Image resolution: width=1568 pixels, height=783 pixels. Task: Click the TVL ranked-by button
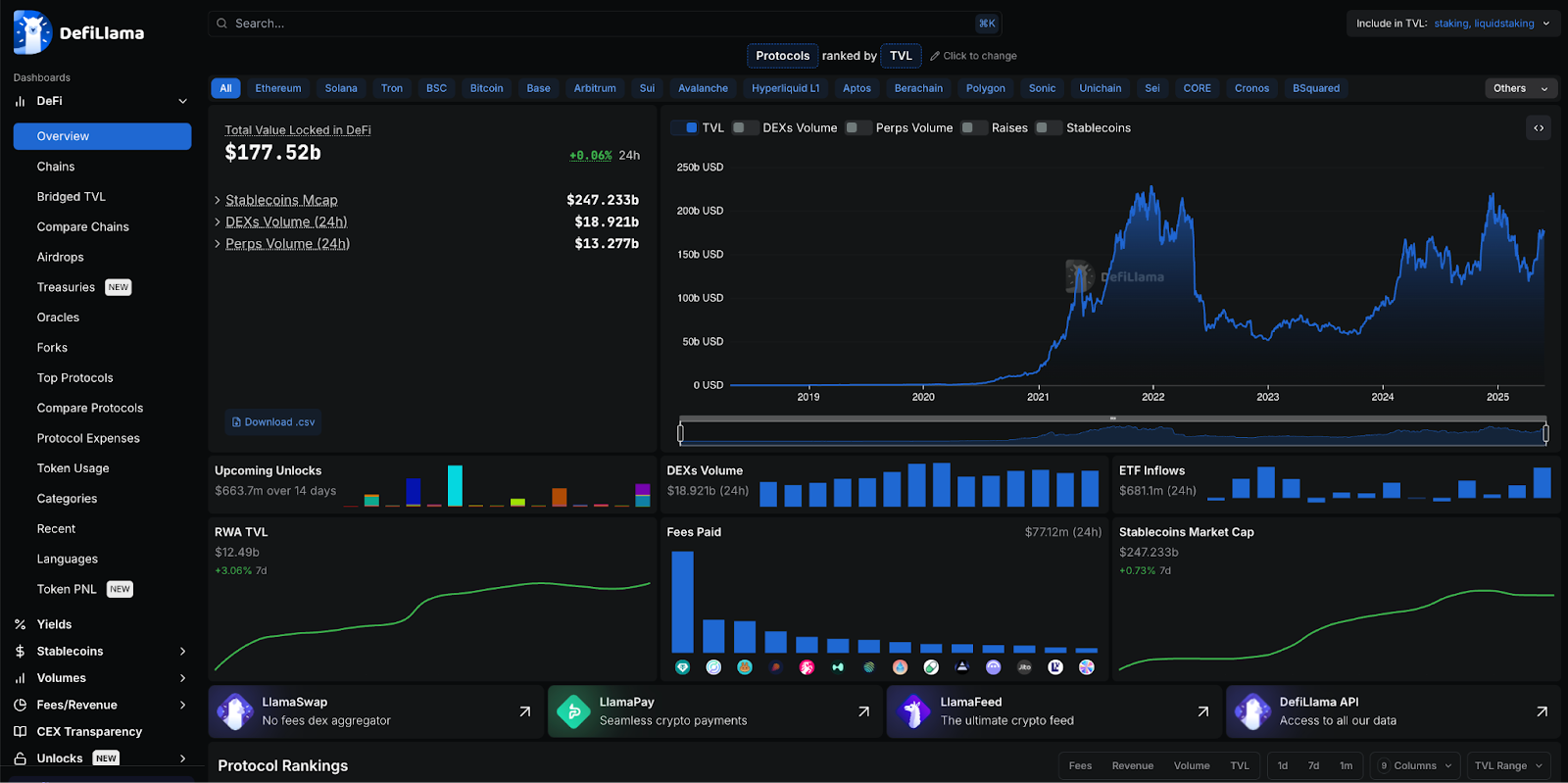(x=901, y=56)
